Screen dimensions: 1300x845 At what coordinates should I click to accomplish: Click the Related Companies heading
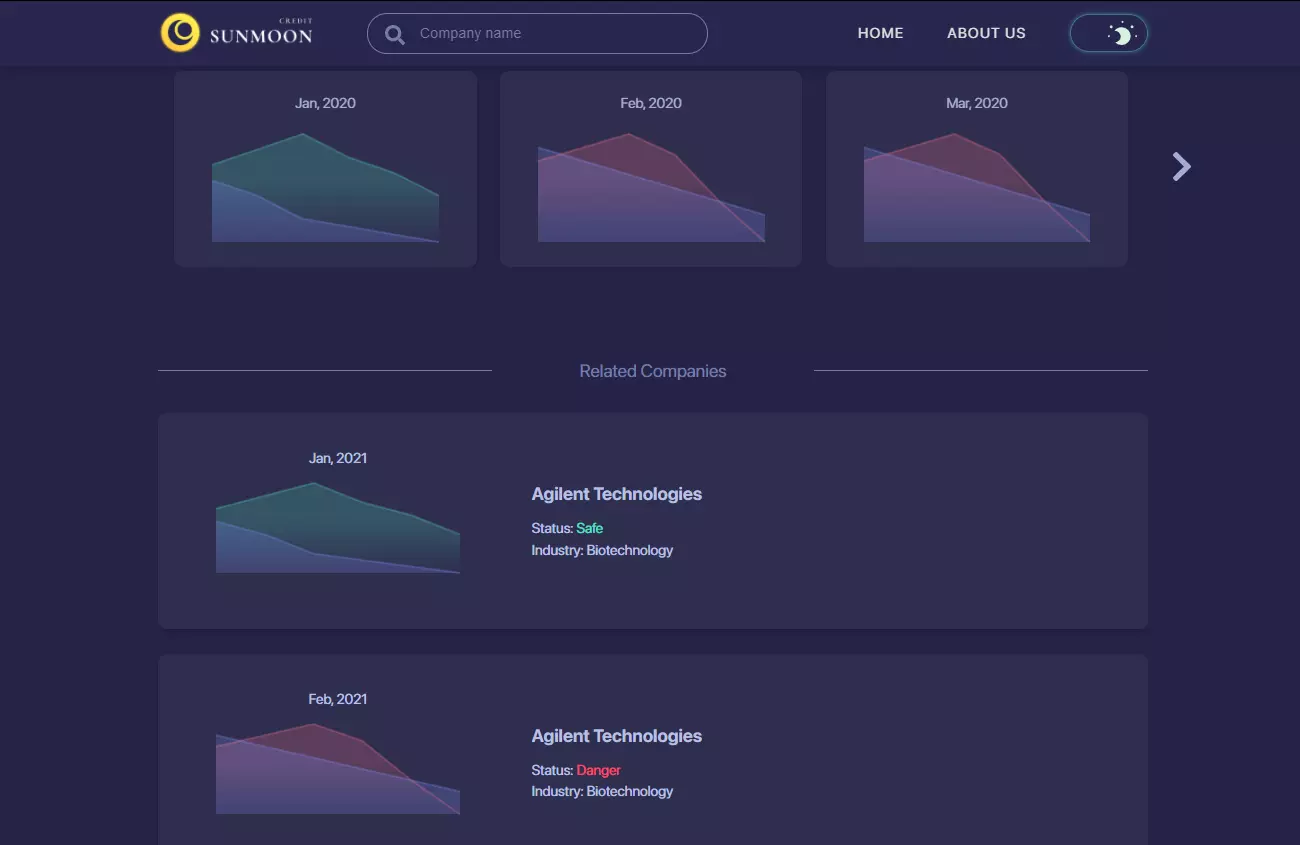click(x=653, y=371)
